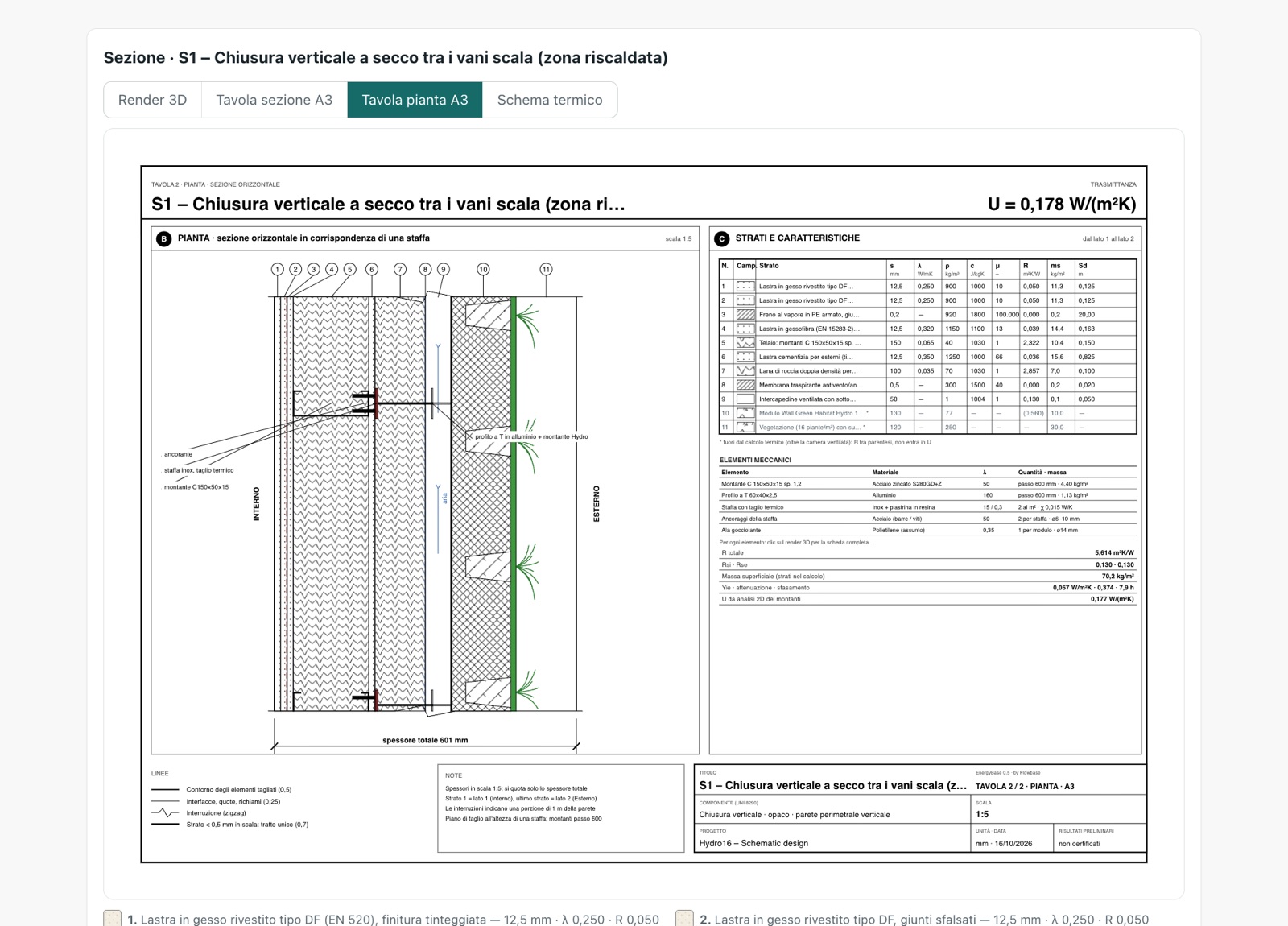1288x926 pixels.
Task: Click the sheet title S1 – Chiusura verticale
Action: tap(388, 205)
